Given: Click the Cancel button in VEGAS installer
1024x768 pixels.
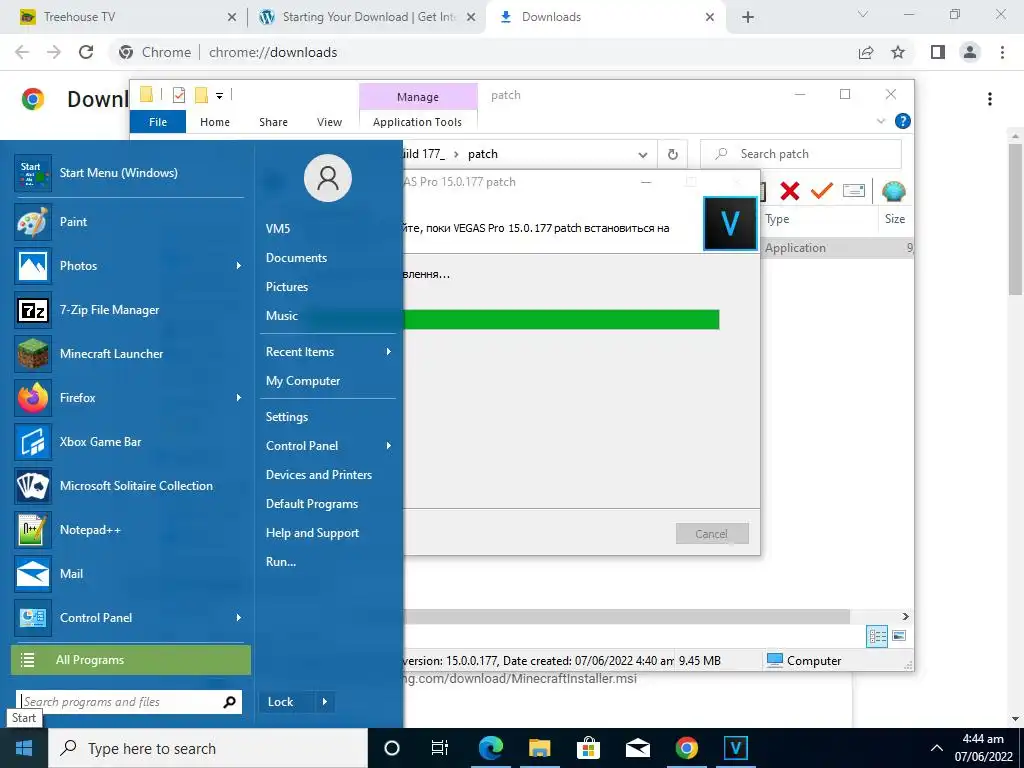Looking at the screenshot, I should click(x=712, y=534).
